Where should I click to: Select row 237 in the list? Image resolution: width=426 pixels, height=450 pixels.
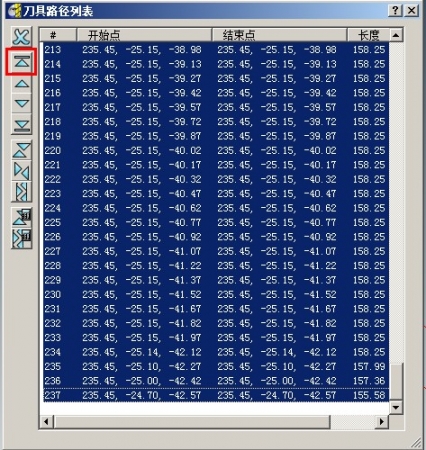[x=215, y=395]
